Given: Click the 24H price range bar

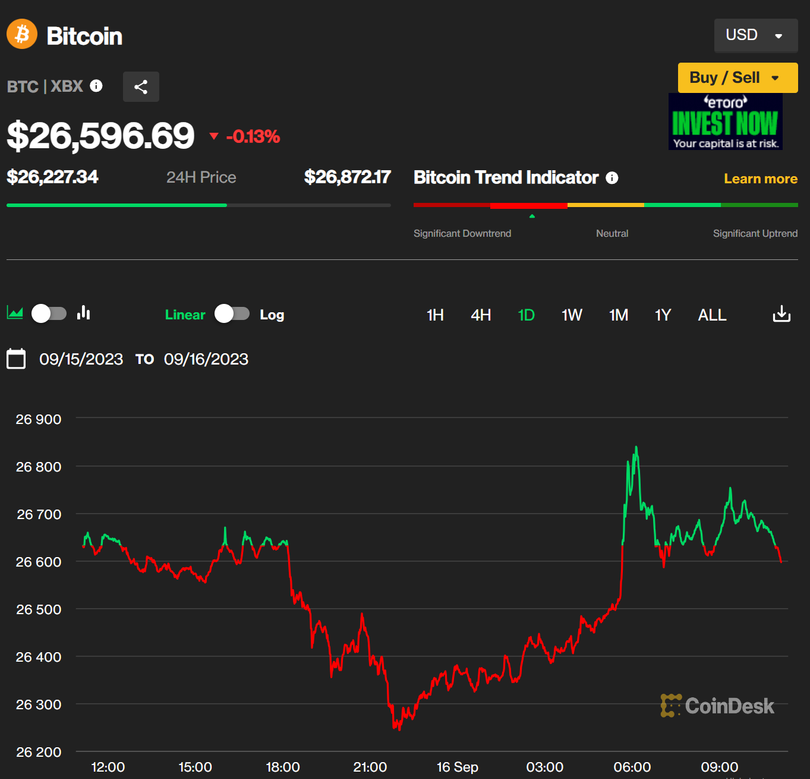Looking at the screenshot, I should pos(198,205).
